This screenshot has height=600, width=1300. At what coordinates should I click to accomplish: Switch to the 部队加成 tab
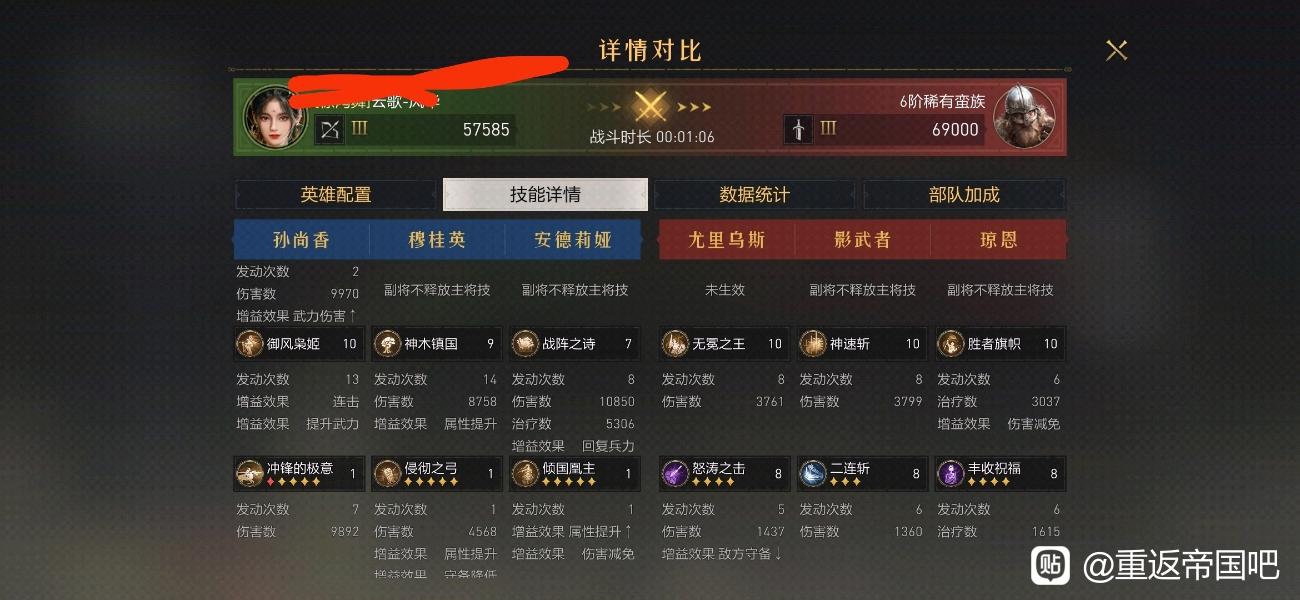pos(964,195)
